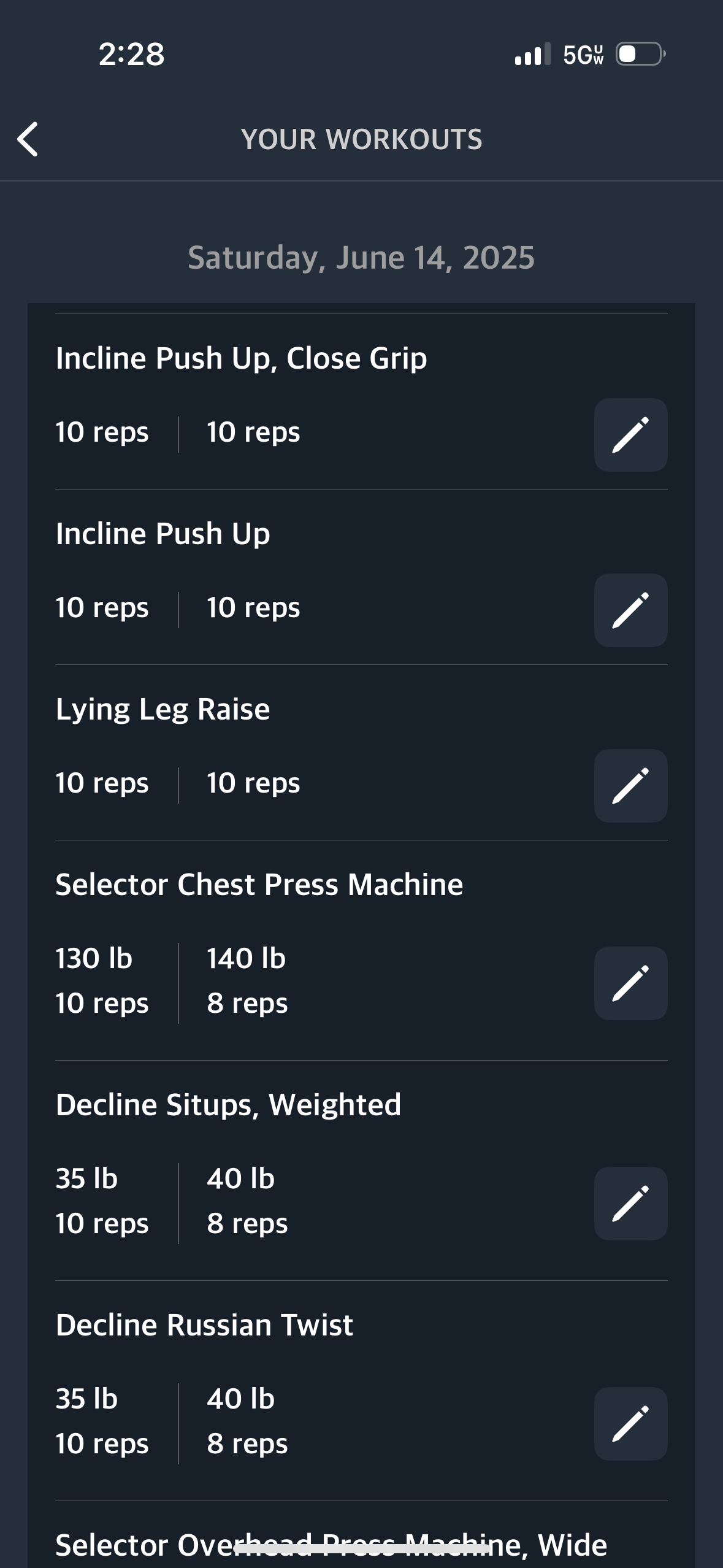The height and width of the screenshot is (1568, 723).
Task: Select the Saturday, June 14, 2025 date
Action: pos(361,257)
